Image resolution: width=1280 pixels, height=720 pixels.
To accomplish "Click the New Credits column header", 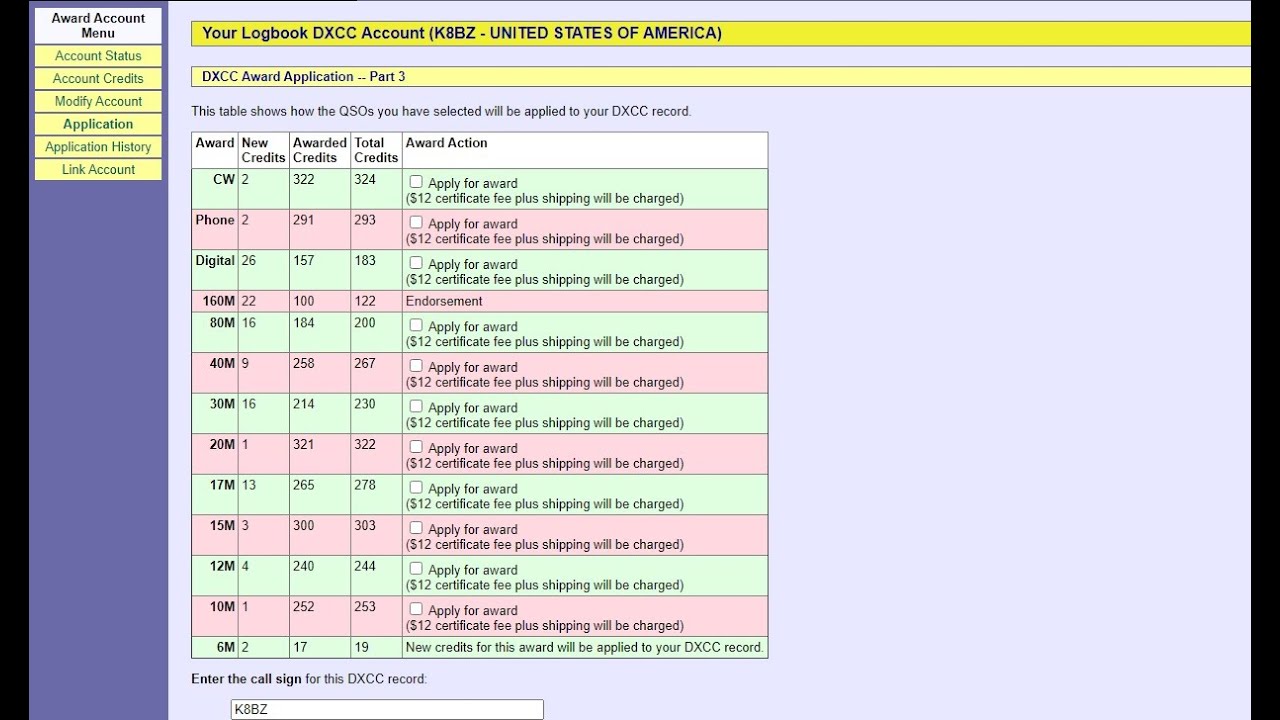I will 263,150.
